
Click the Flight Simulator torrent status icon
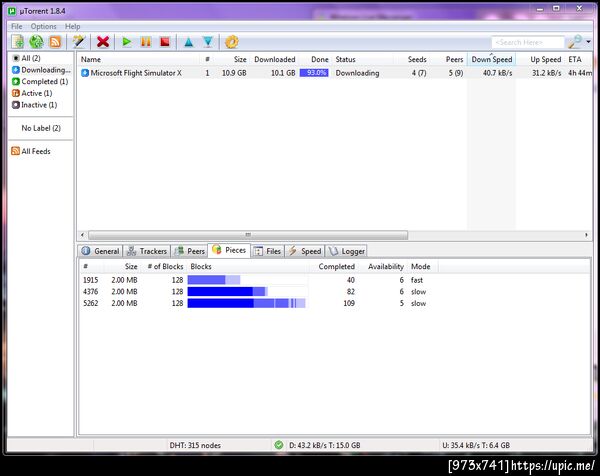click(85, 73)
